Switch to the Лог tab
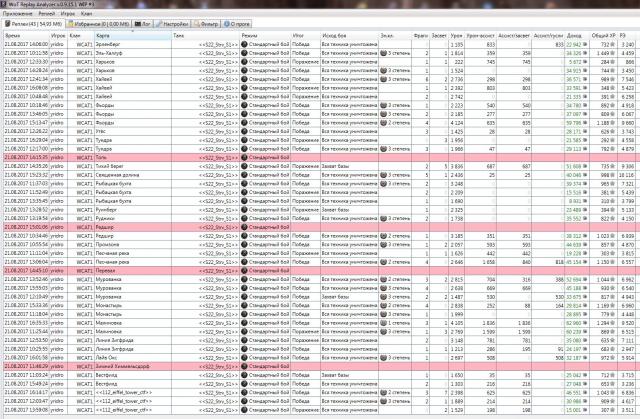 (x=143, y=23)
